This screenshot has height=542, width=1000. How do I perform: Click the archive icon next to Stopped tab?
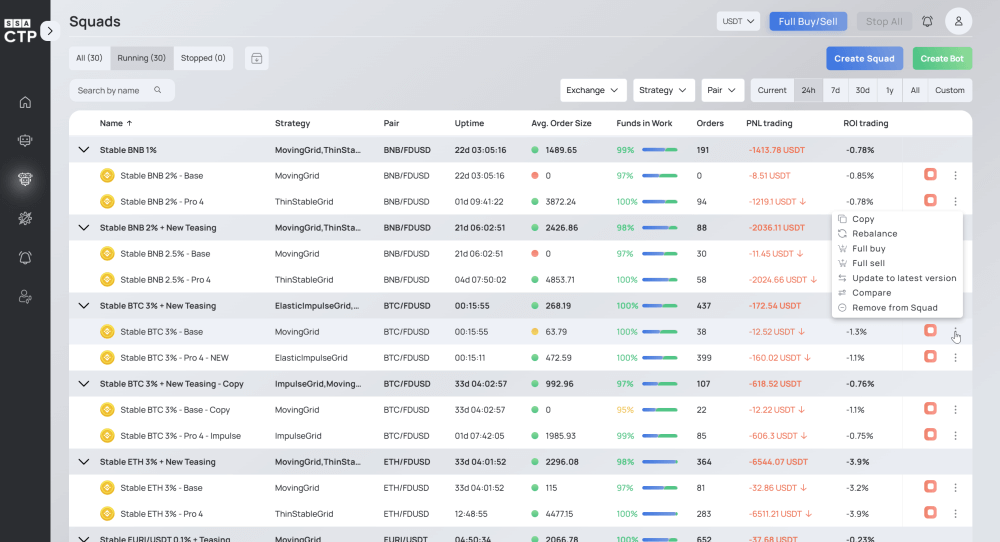coord(256,58)
